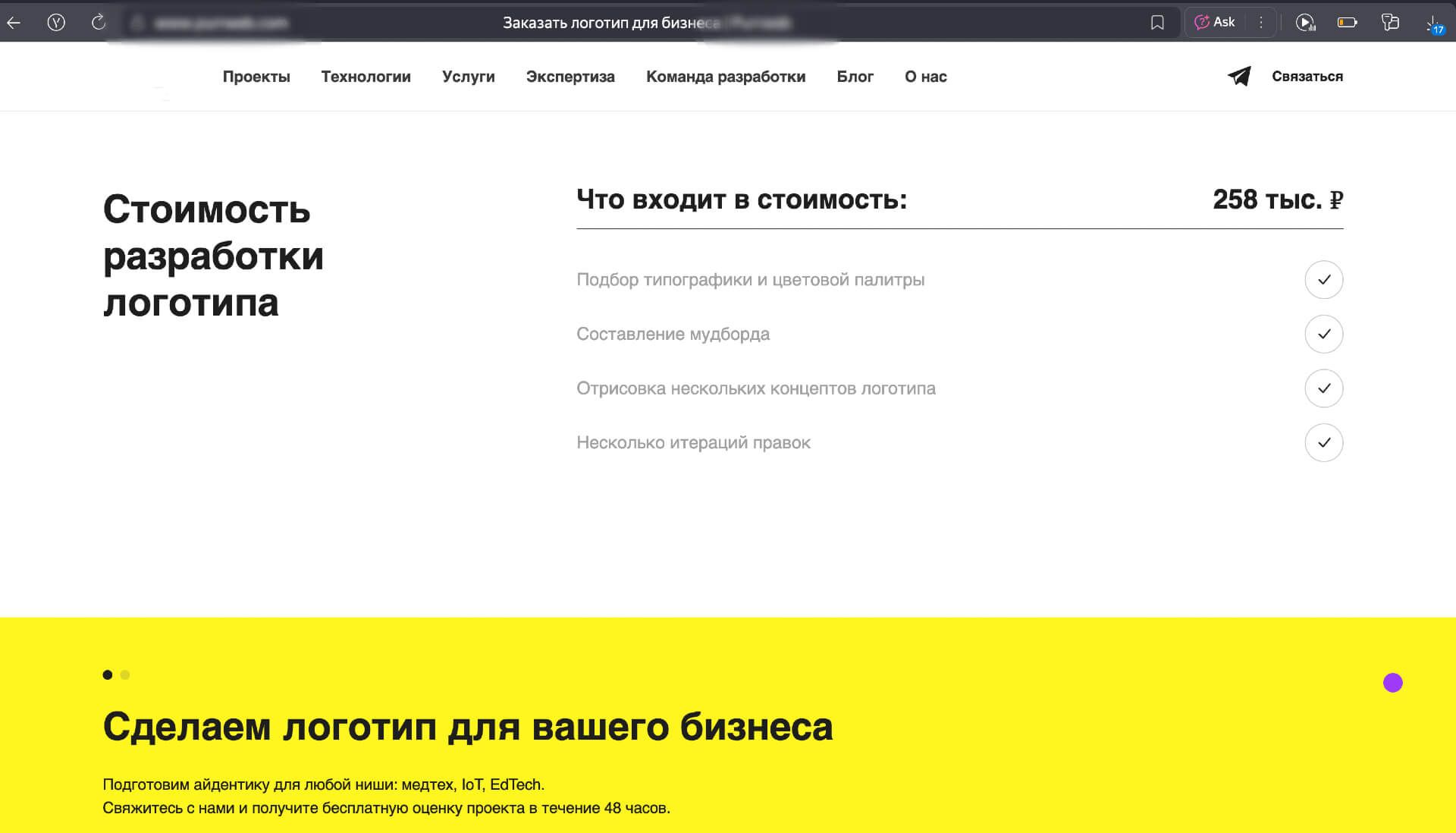Viewport: 1456px width, 833px height.
Task: Open the Ask AI assistant
Action: (x=1216, y=22)
